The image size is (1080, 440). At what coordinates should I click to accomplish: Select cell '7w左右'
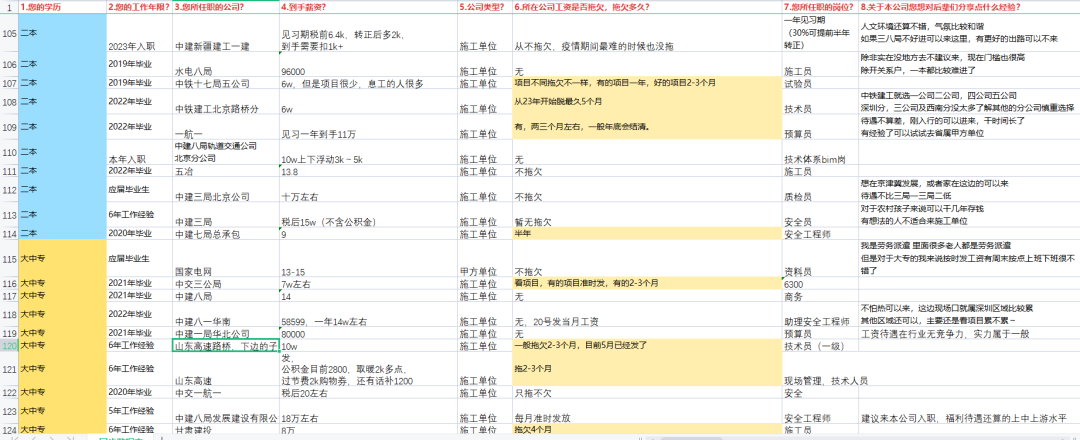[x=368, y=284]
